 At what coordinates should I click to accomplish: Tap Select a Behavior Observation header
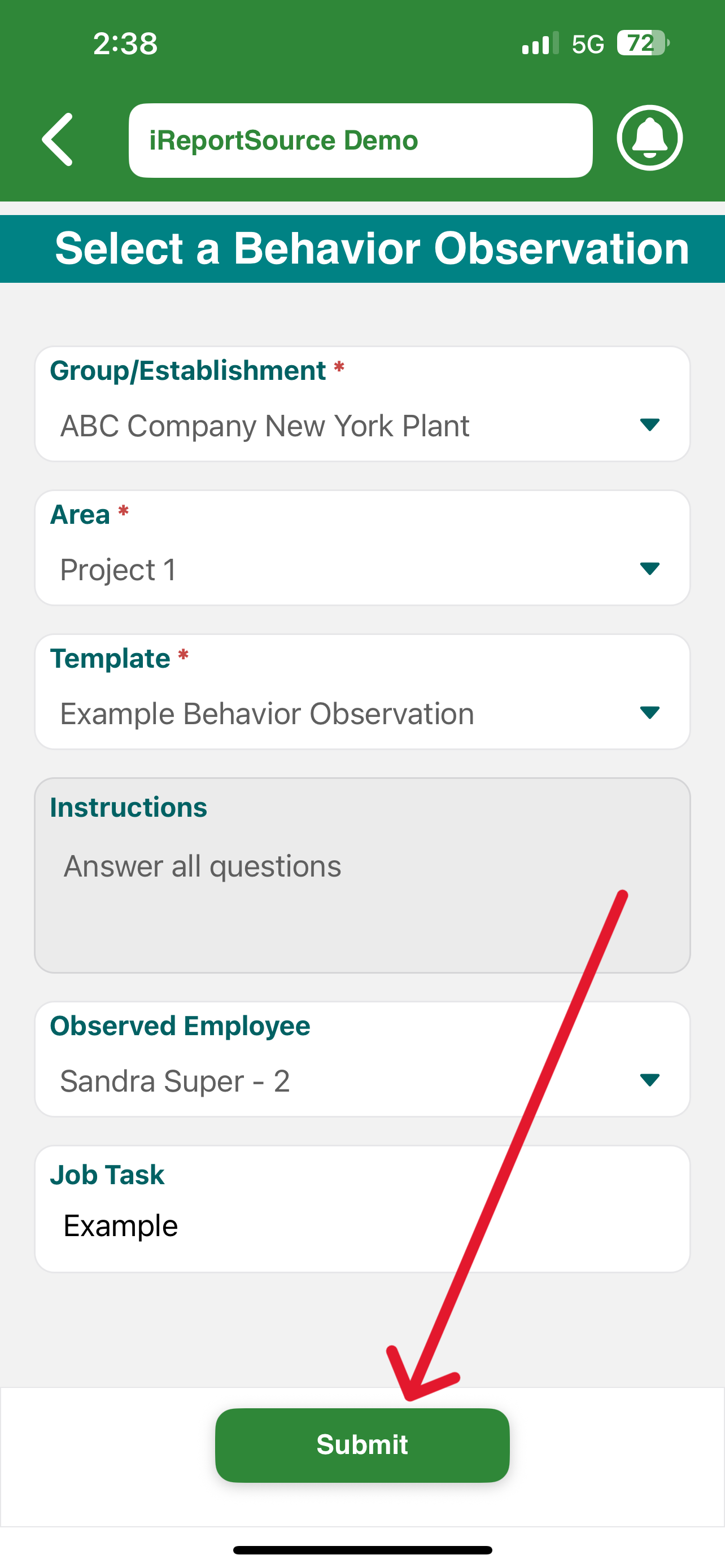(362, 249)
